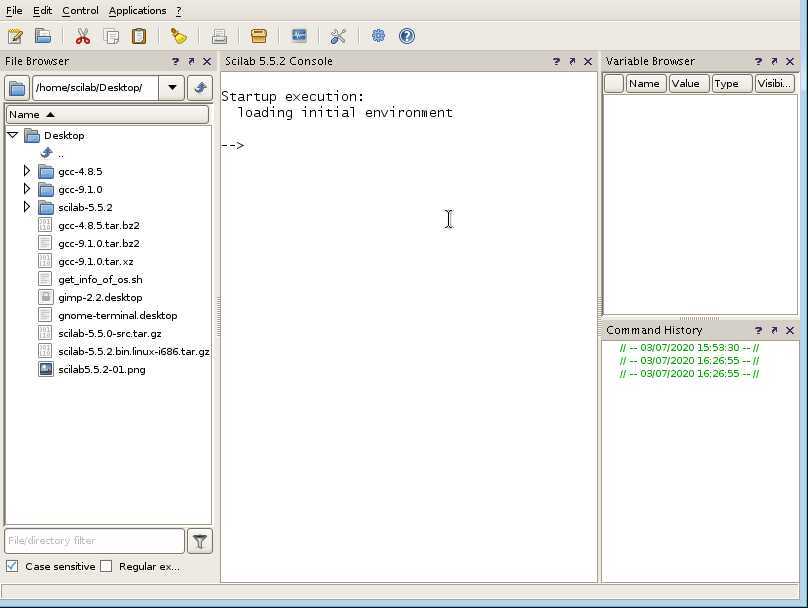Toggle the Case sensitive checkbox

coord(12,566)
